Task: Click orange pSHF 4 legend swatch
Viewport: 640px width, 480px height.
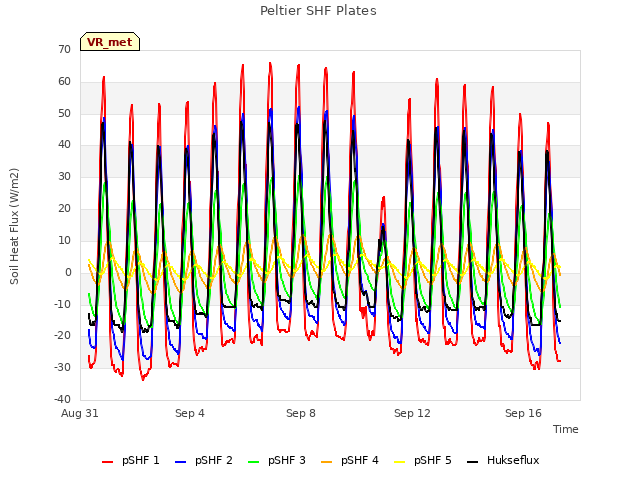Action: [x=327, y=462]
